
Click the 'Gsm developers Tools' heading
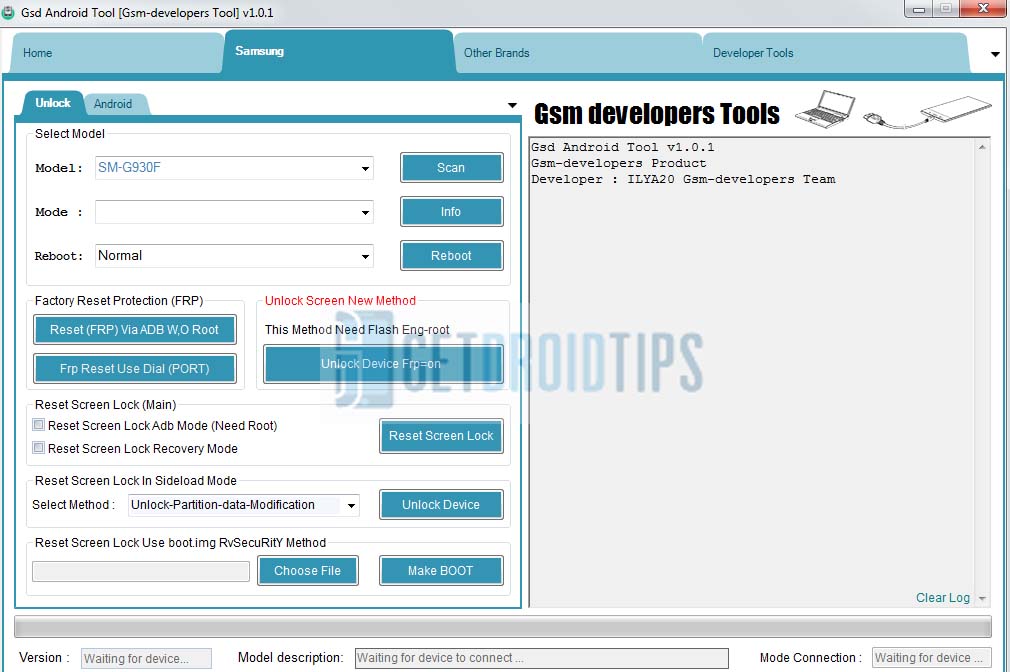click(656, 114)
